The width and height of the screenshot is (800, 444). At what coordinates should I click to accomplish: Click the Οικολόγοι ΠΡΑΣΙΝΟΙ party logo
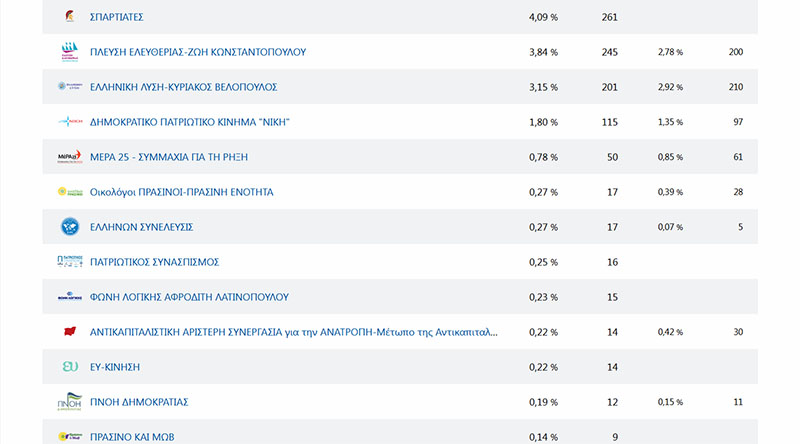(68, 192)
